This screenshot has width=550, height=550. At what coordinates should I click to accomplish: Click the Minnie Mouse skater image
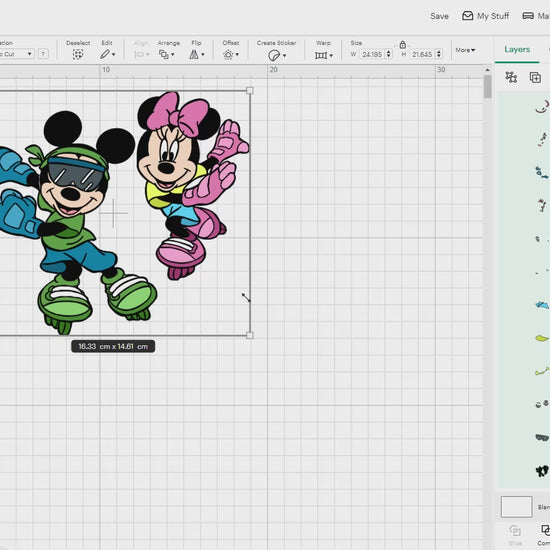tap(193, 186)
